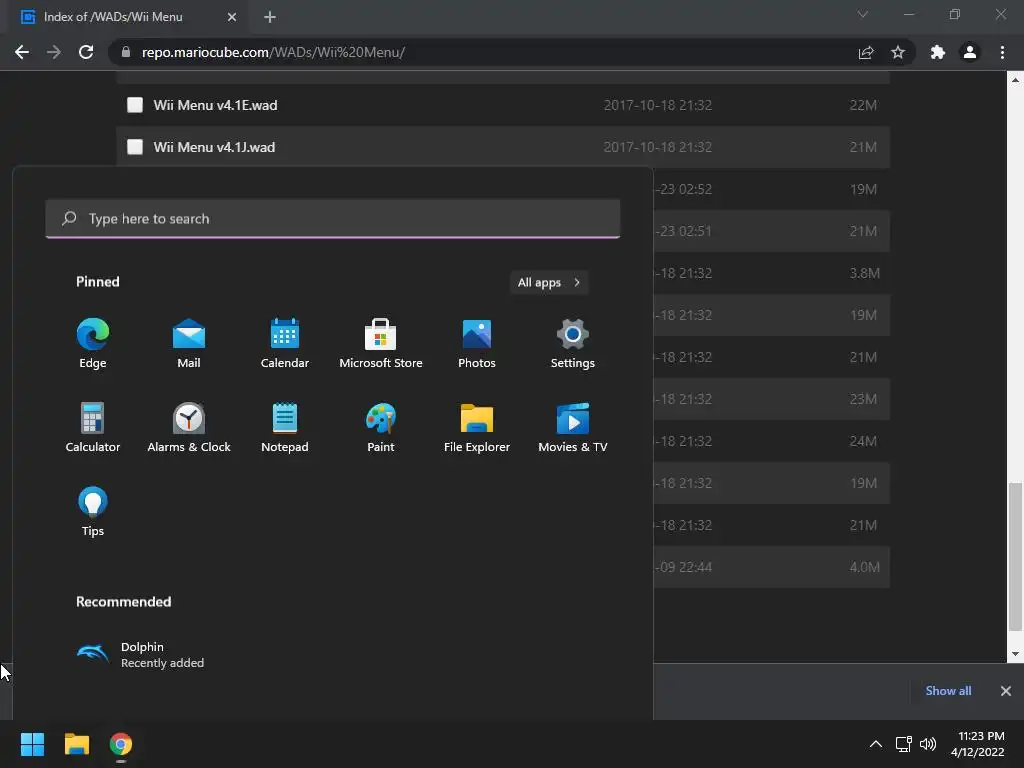Open the Paint app
This screenshot has width=1024, height=768.
tap(381, 428)
